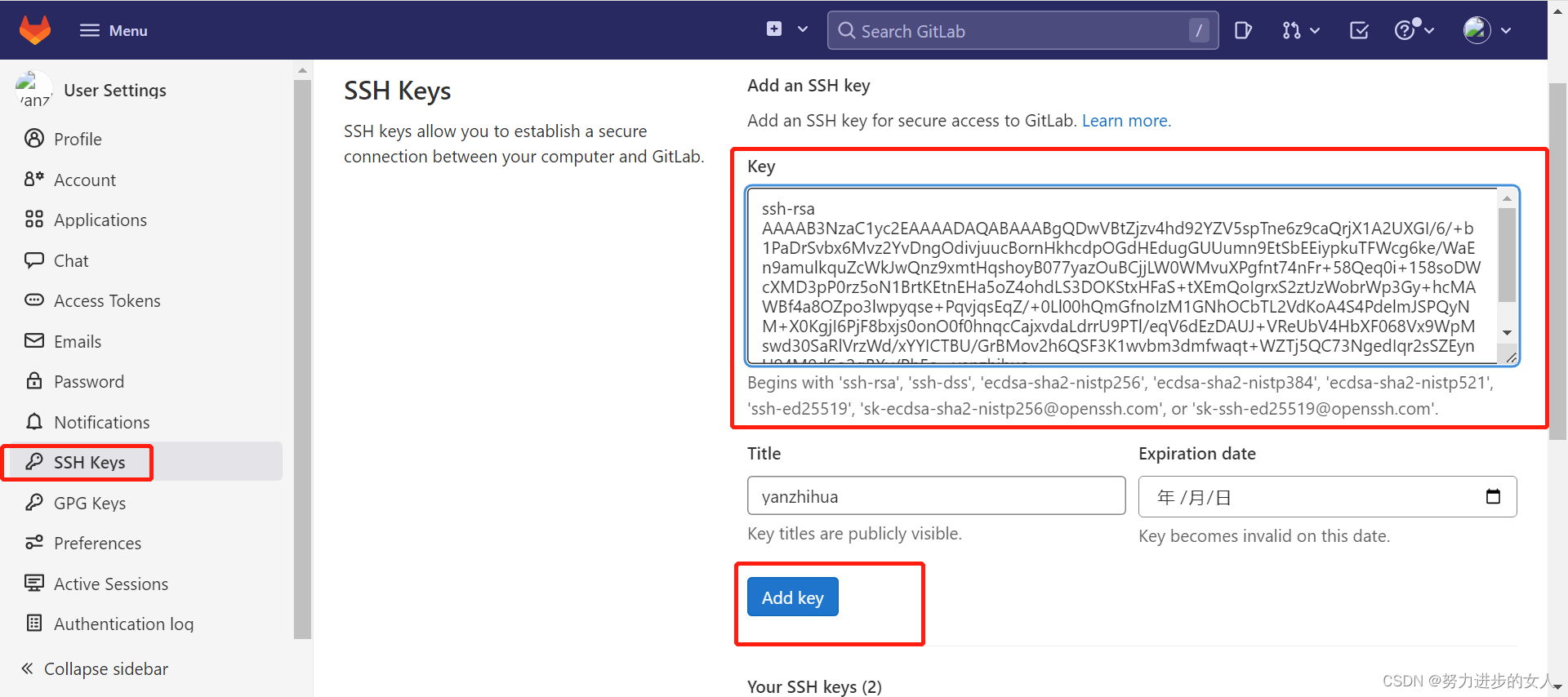Click the Active Sessions monitor icon
This screenshot has height=697, width=1568.
point(34,583)
